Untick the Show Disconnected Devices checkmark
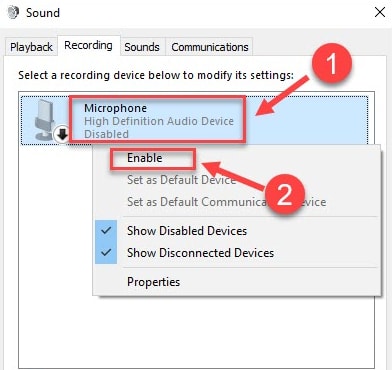This screenshot has width=392, height=370. coord(106,253)
